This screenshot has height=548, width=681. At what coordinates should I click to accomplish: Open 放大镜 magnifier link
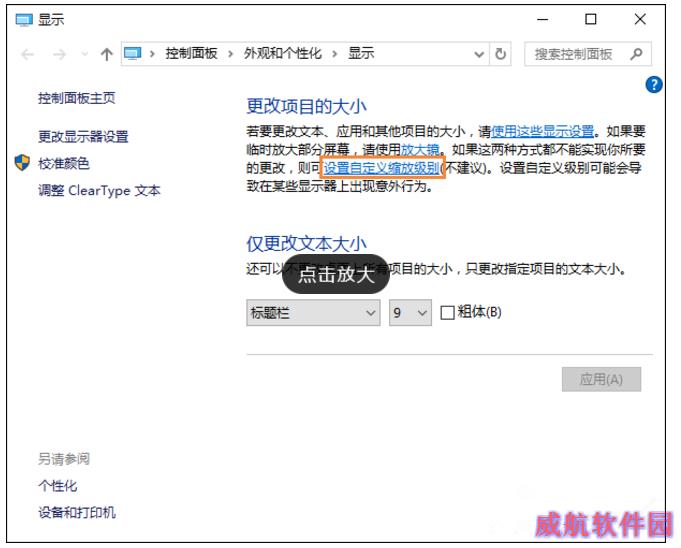point(420,150)
